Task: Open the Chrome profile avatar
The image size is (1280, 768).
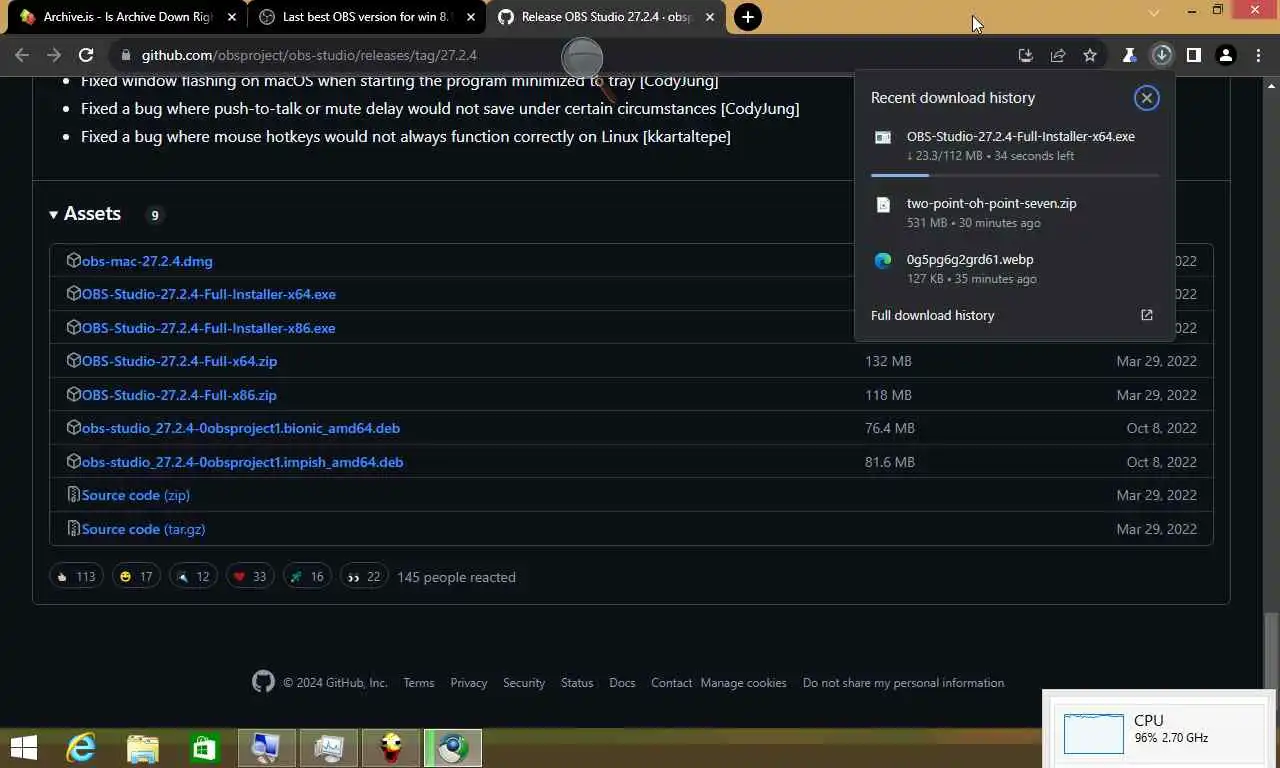Action: tap(1225, 56)
